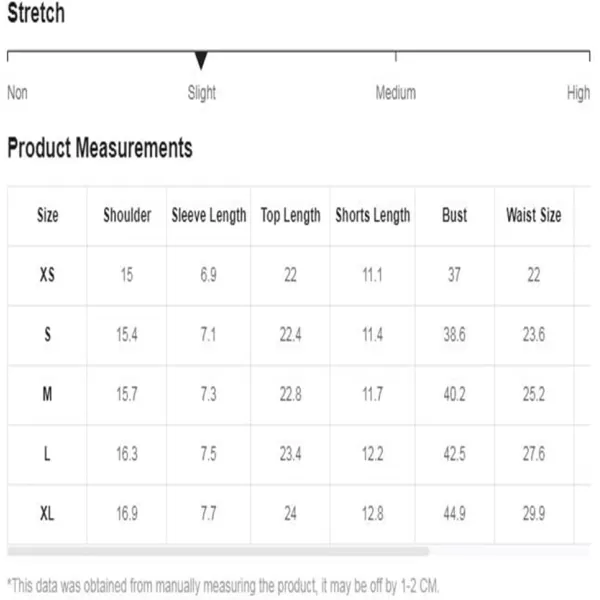This screenshot has height=600, width=600.
Task: Click the Non stretch label
Action: point(18,93)
